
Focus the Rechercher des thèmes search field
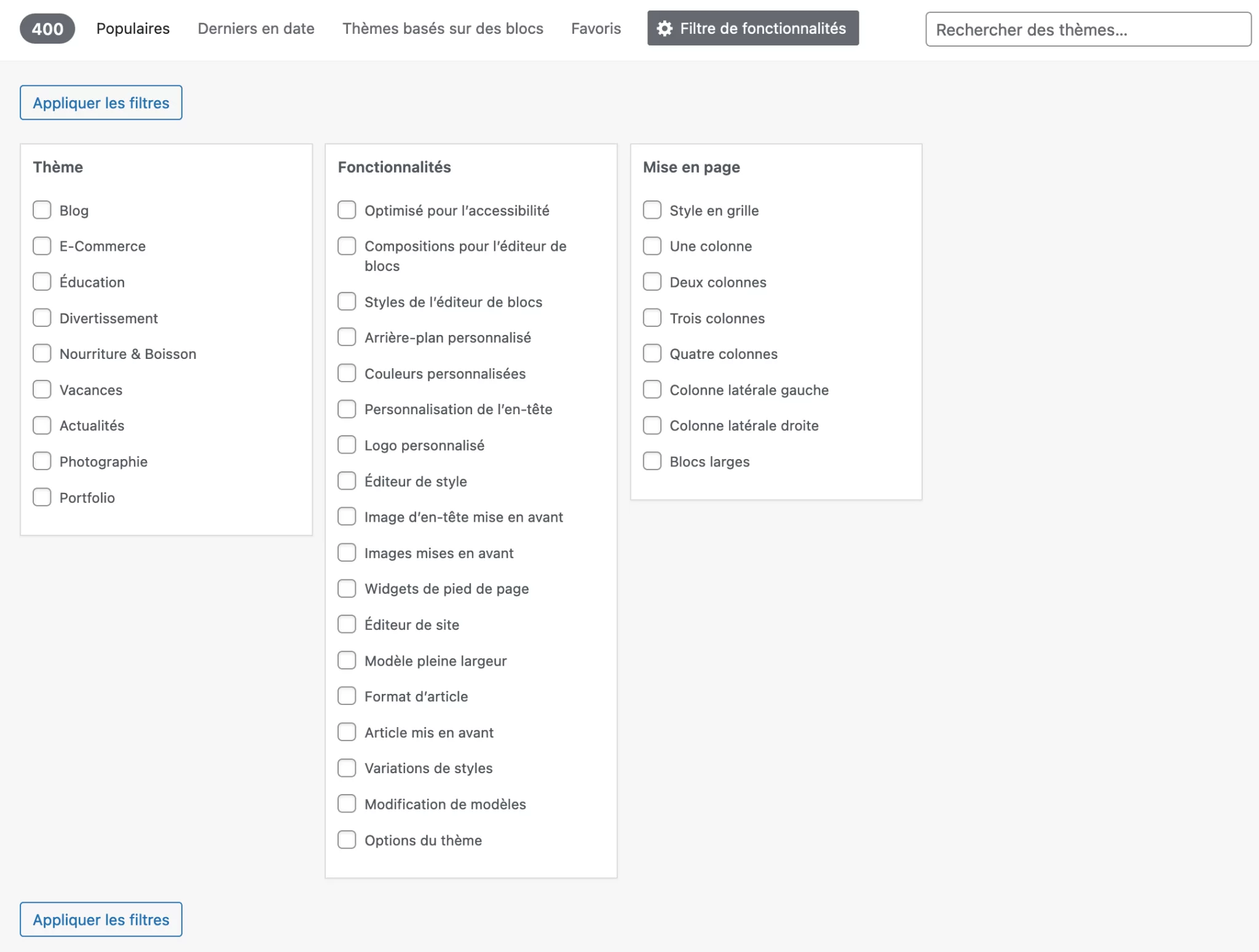1088,30
